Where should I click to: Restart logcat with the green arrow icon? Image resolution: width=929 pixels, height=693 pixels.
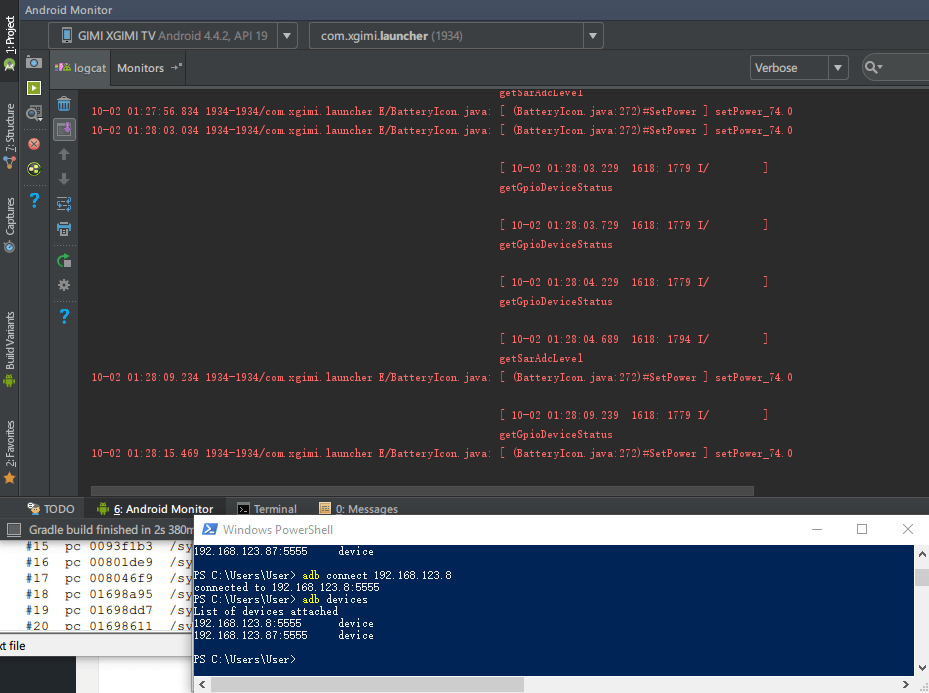(x=64, y=260)
